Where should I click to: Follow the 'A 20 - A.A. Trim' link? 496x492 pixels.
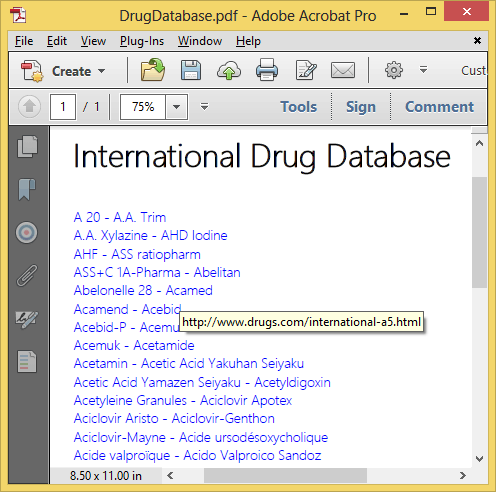pyautogui.click(x=120, y=217)
